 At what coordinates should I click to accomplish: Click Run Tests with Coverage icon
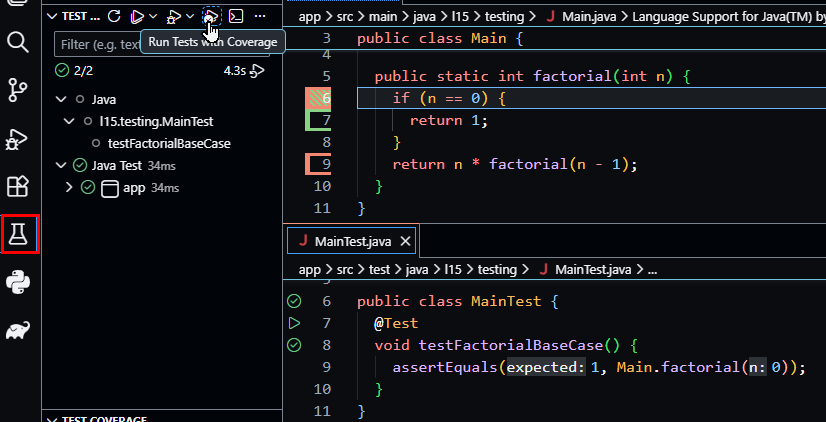click(x=211, y=16)
